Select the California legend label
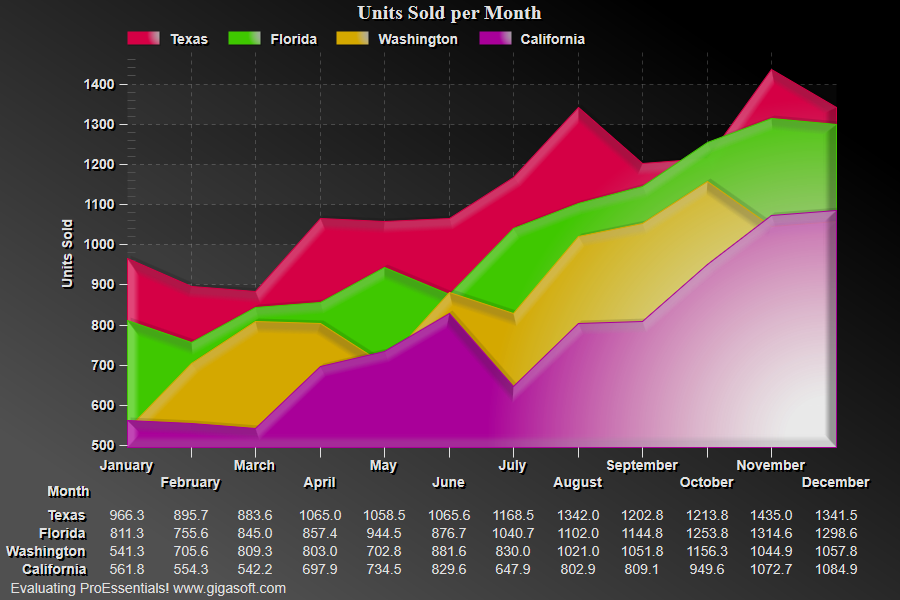 coord(553,39)
